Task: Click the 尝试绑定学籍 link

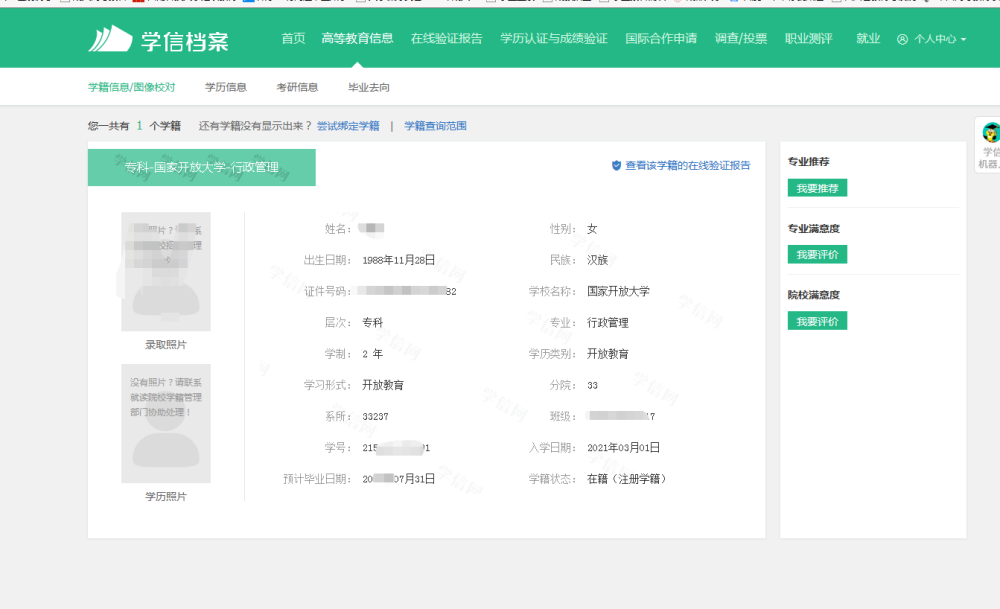Action: coord(348,126)
